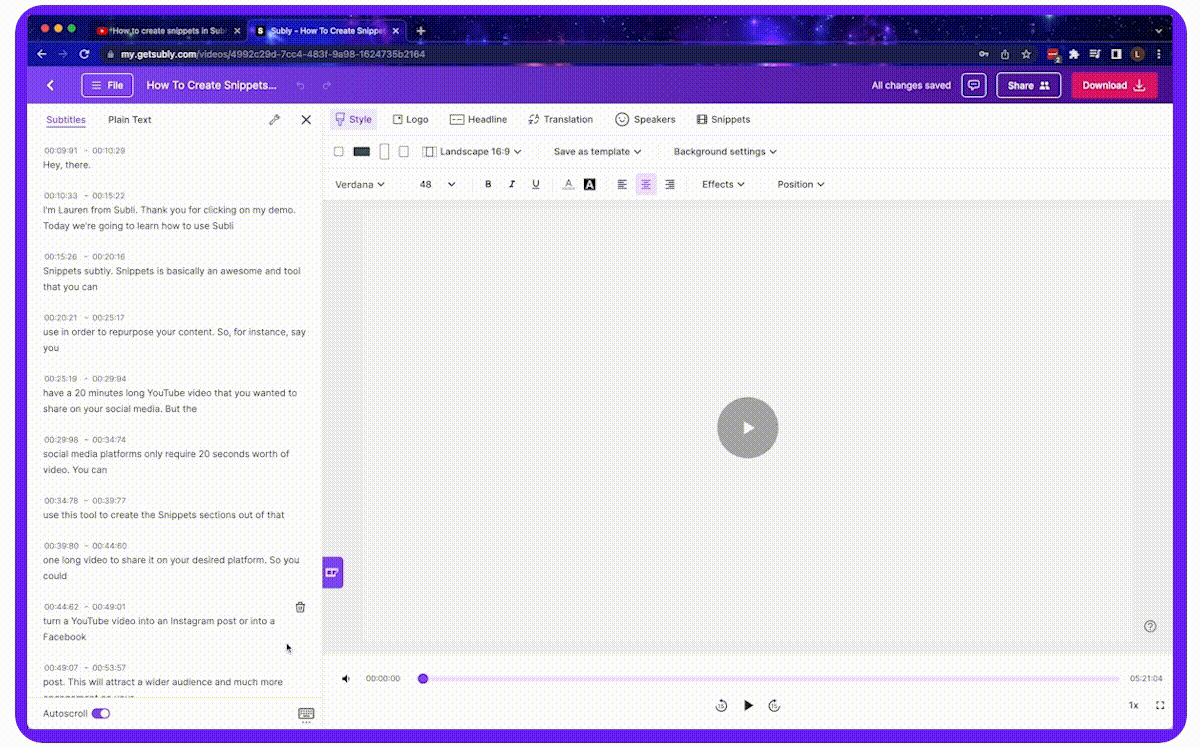Screen dimensions: 1200x748
Task: Open the comments chat icon
Action: [974, 86]
